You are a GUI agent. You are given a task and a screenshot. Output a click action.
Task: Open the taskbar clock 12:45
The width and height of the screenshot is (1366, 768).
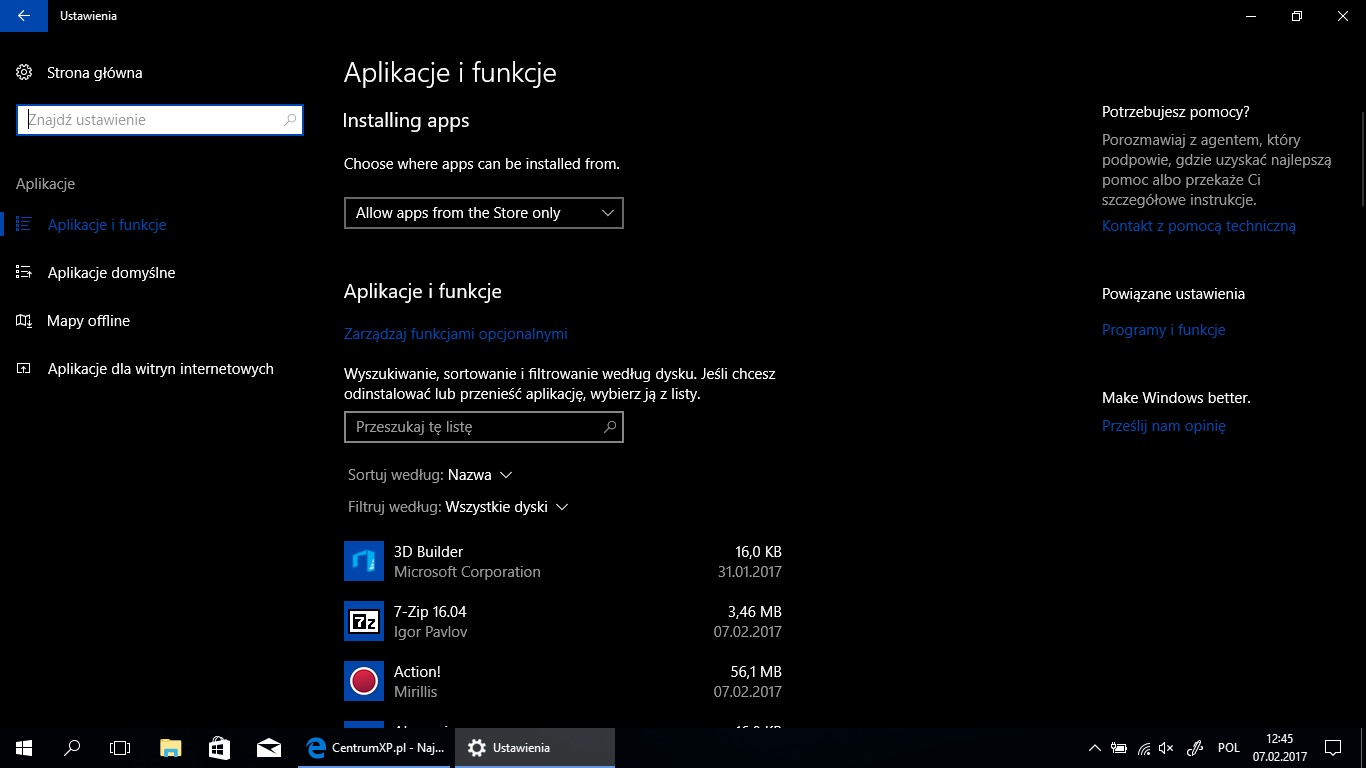pyautogui.click(x=1279, y=748)
